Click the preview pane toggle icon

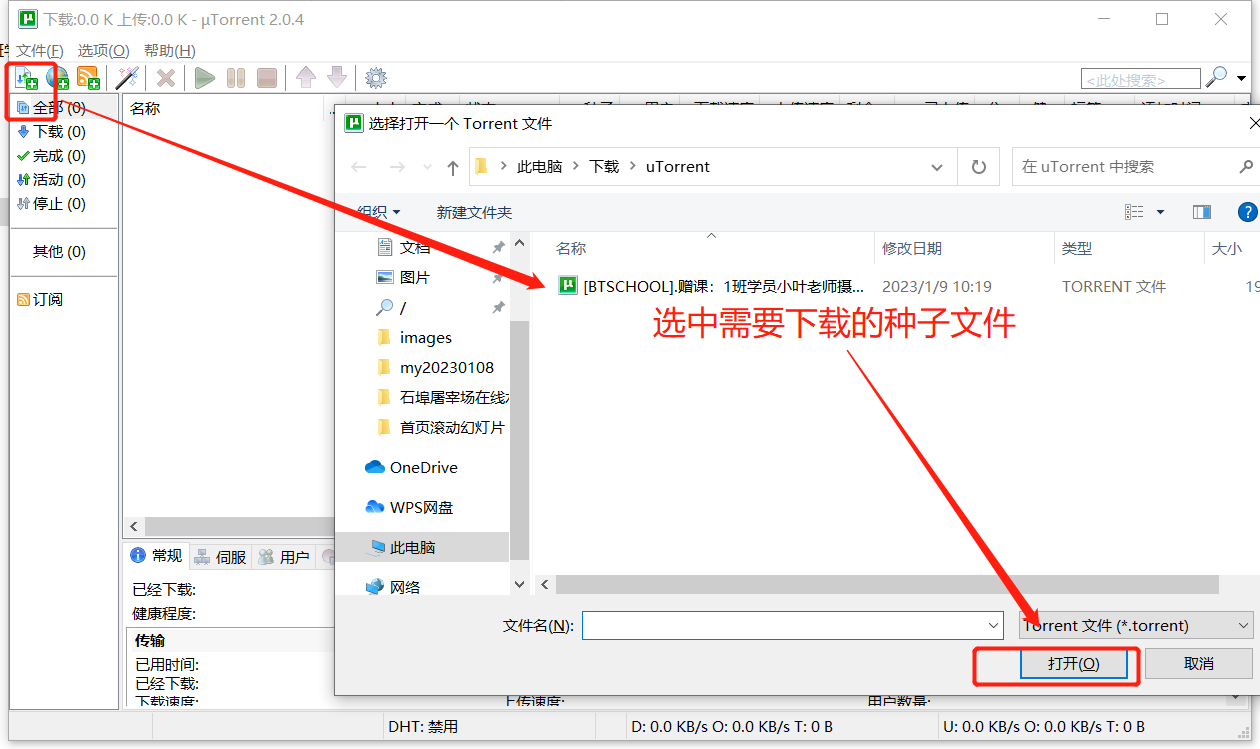[x=1202, y=212]
